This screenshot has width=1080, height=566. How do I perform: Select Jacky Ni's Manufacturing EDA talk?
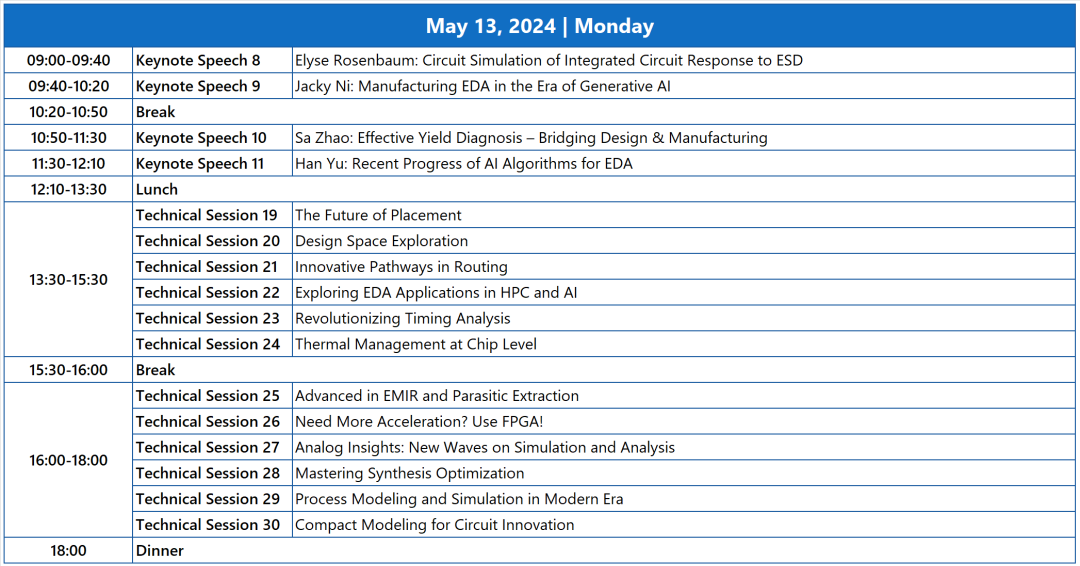tap(482, 87)
